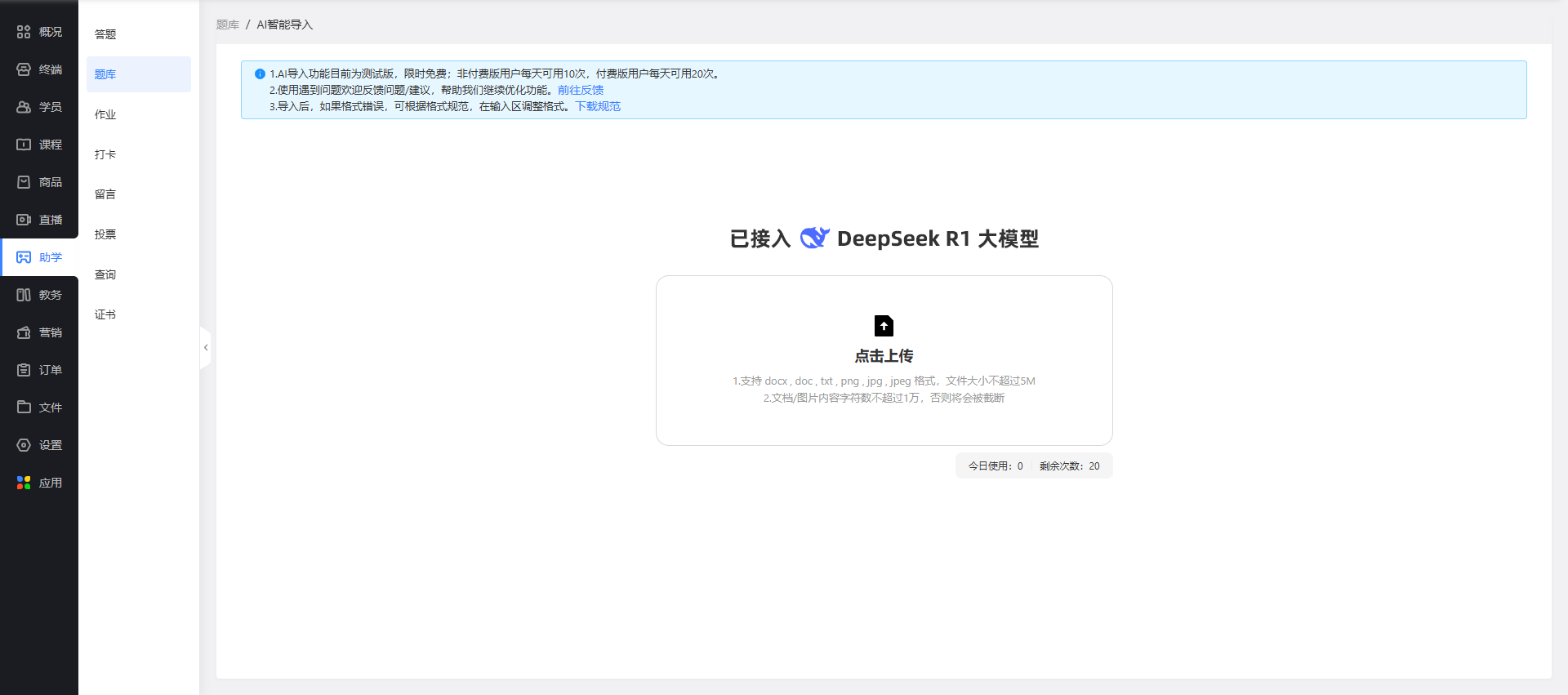Click the 字符数不超过1万 hint line
This screenshot has height=695, width=1568.
[x=884, y=398]
